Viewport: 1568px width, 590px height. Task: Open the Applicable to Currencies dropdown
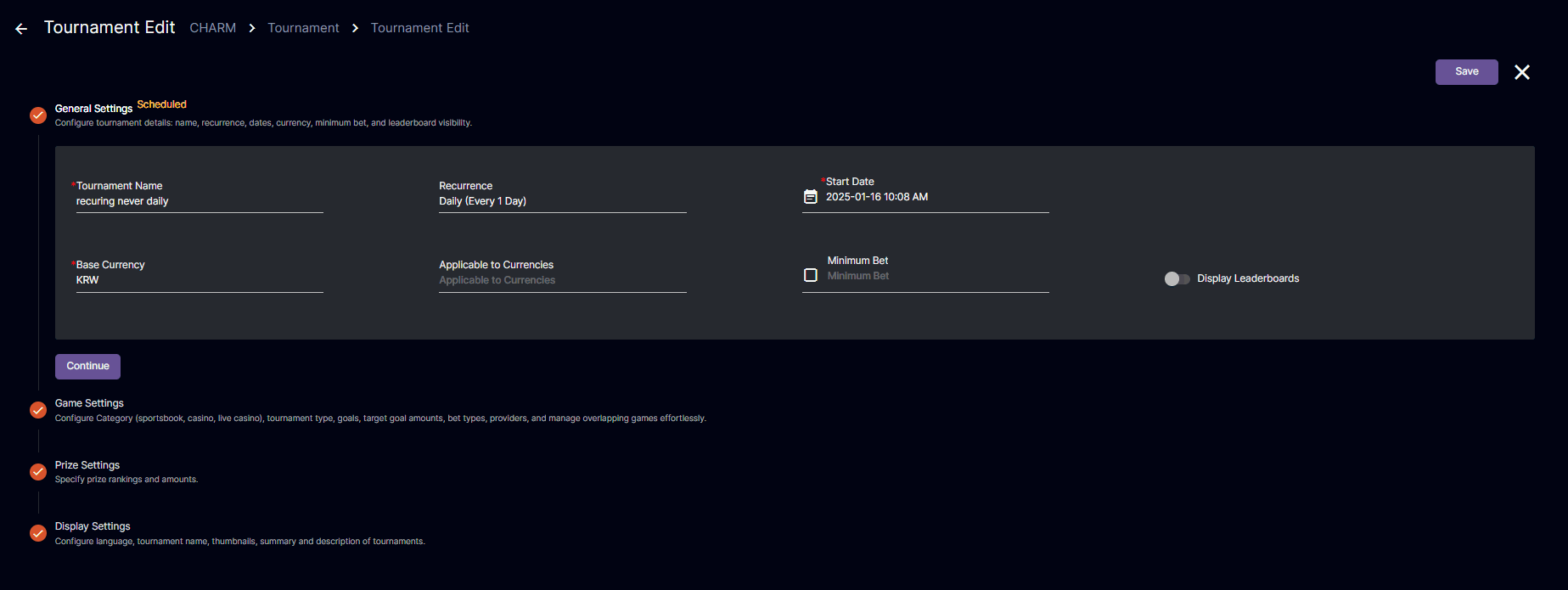click(x=562, y=280)
